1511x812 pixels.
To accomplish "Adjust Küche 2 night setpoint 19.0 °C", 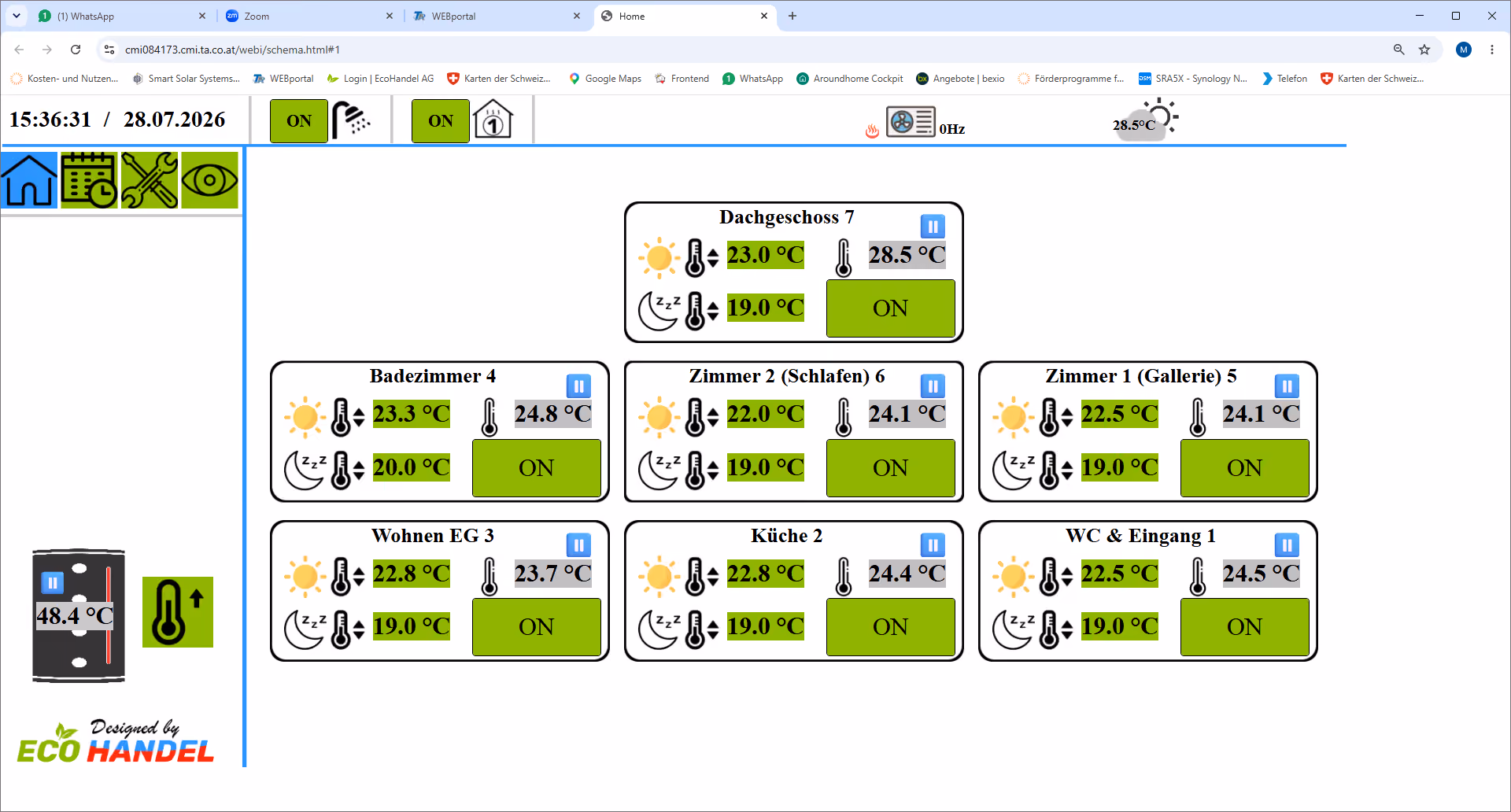I will pyautogui.click(x=766, y=626).
